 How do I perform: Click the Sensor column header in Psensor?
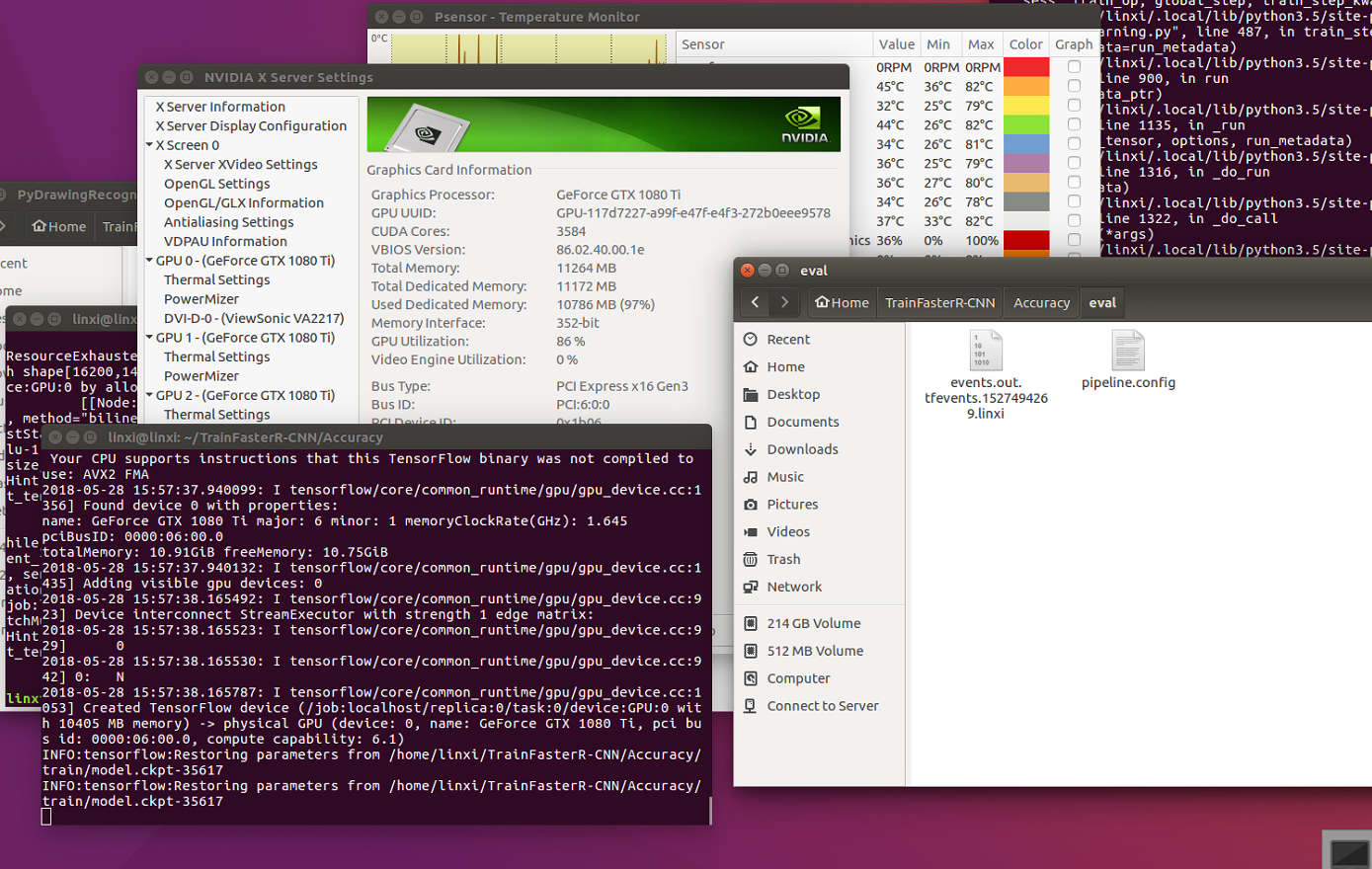click(774, 44)
